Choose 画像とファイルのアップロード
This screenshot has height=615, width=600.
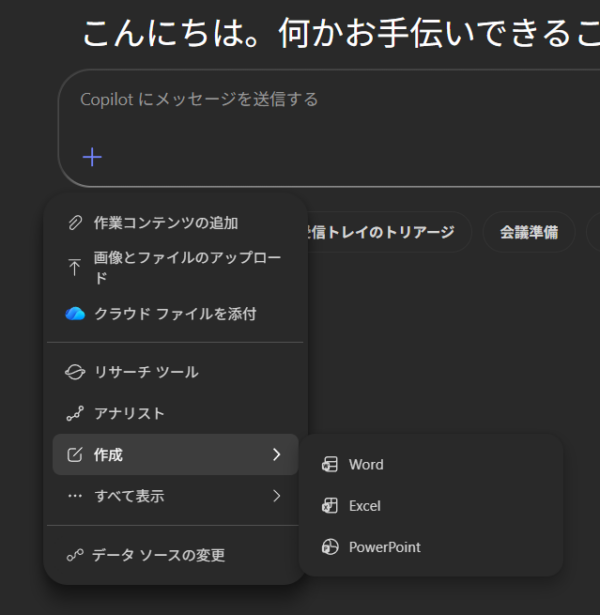pyautogui.click(x=175, y=267)
